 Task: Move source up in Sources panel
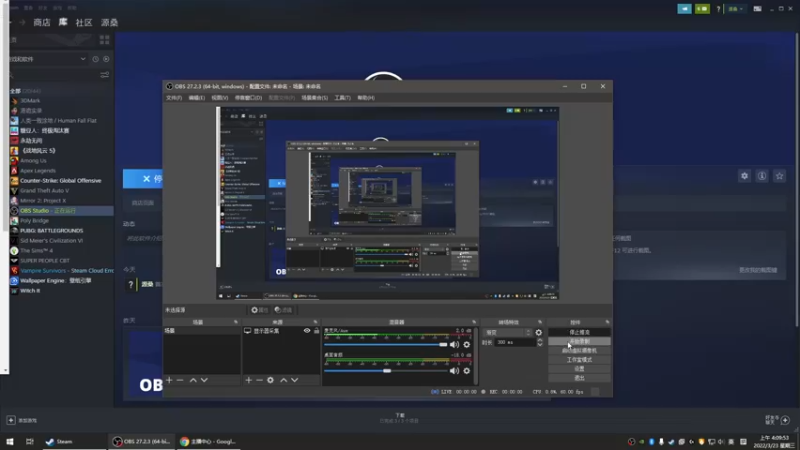284,380
